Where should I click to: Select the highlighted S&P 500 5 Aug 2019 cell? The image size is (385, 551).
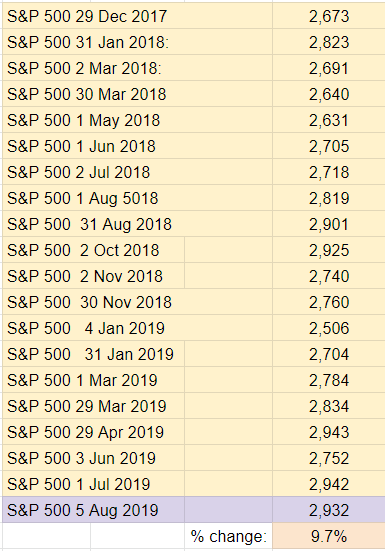(93, 510)
